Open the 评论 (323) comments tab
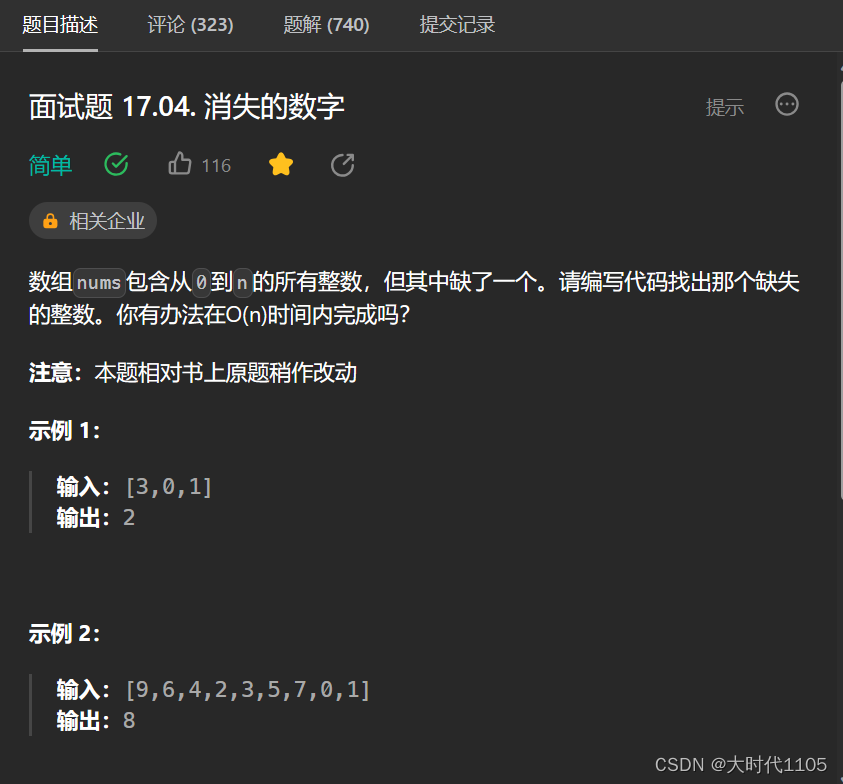The width and height of the screenshot is (843, 784). point(190,25)
